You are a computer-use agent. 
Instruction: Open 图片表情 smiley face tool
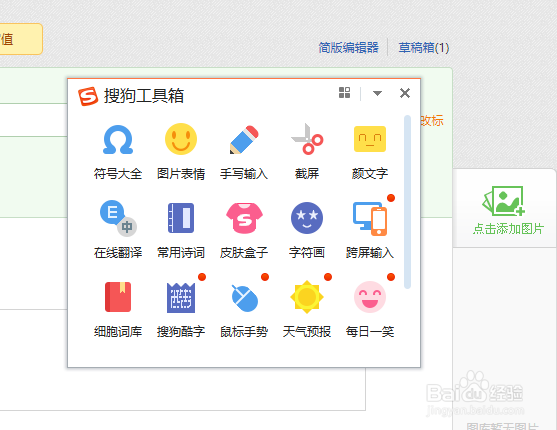click(181, 139)
